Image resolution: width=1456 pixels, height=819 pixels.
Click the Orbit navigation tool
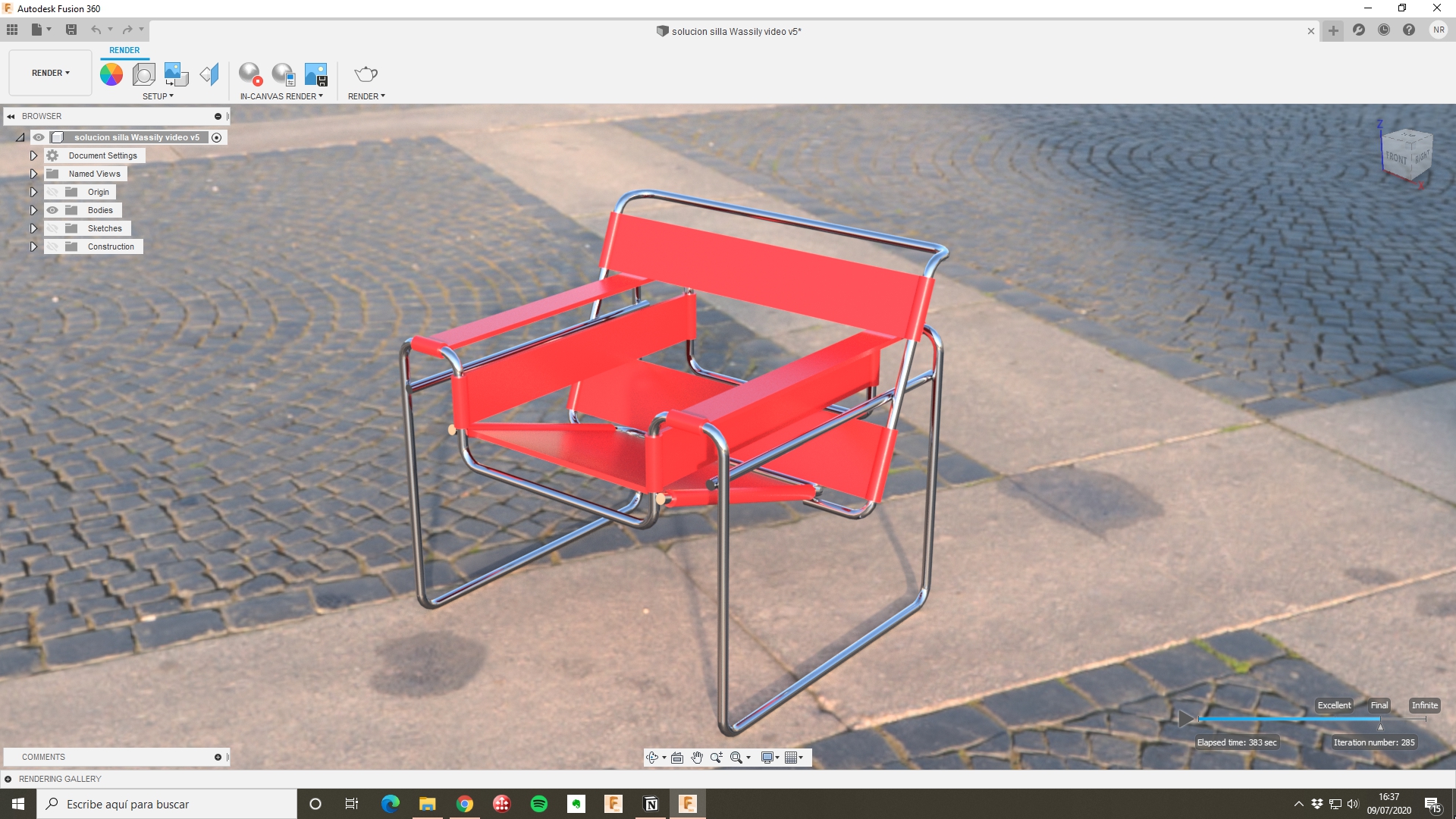point(651,758)
